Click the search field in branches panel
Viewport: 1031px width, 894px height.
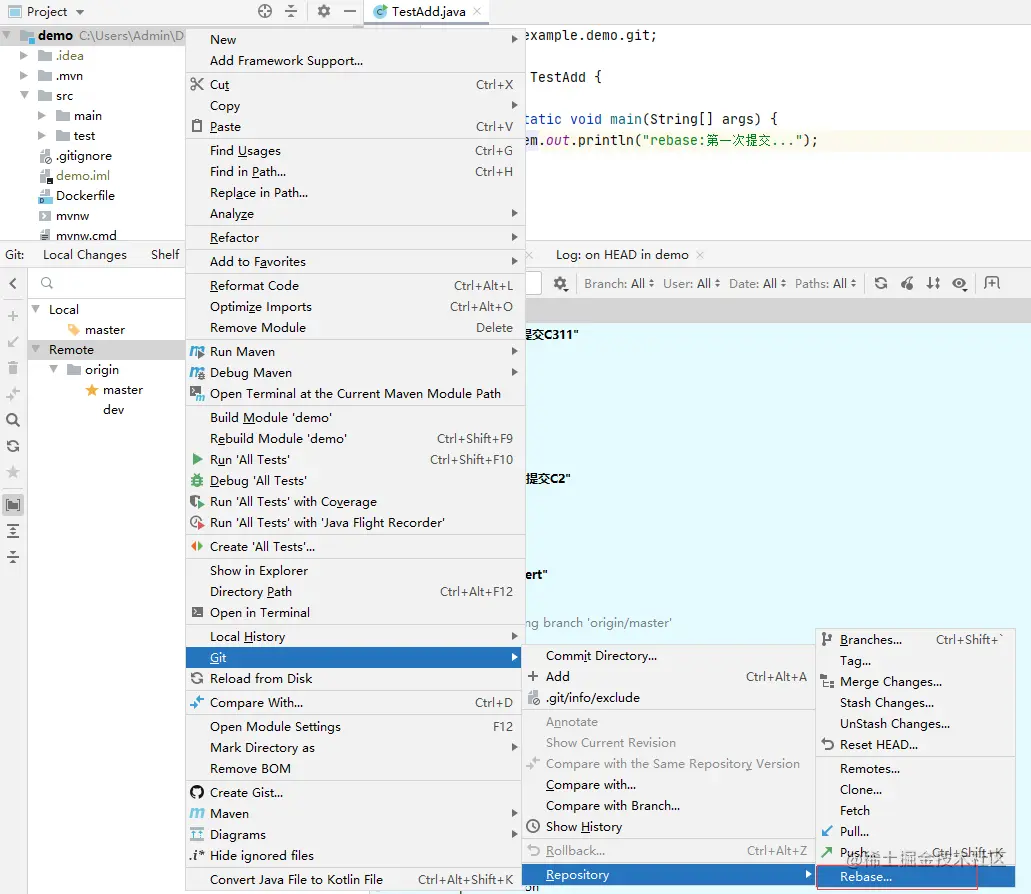point(108,283)
